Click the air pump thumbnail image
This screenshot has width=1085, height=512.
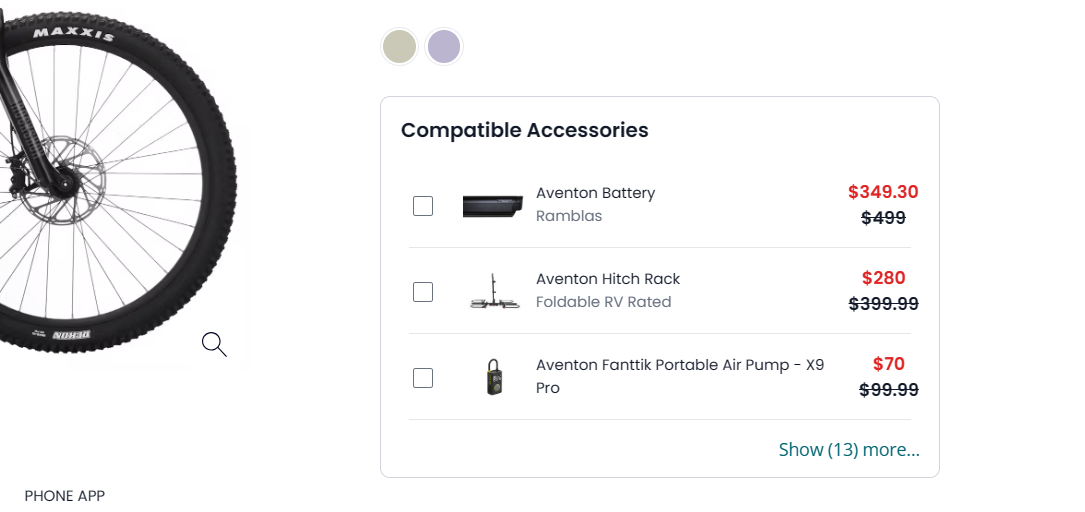pyautogui.click(x=495, y=378)
